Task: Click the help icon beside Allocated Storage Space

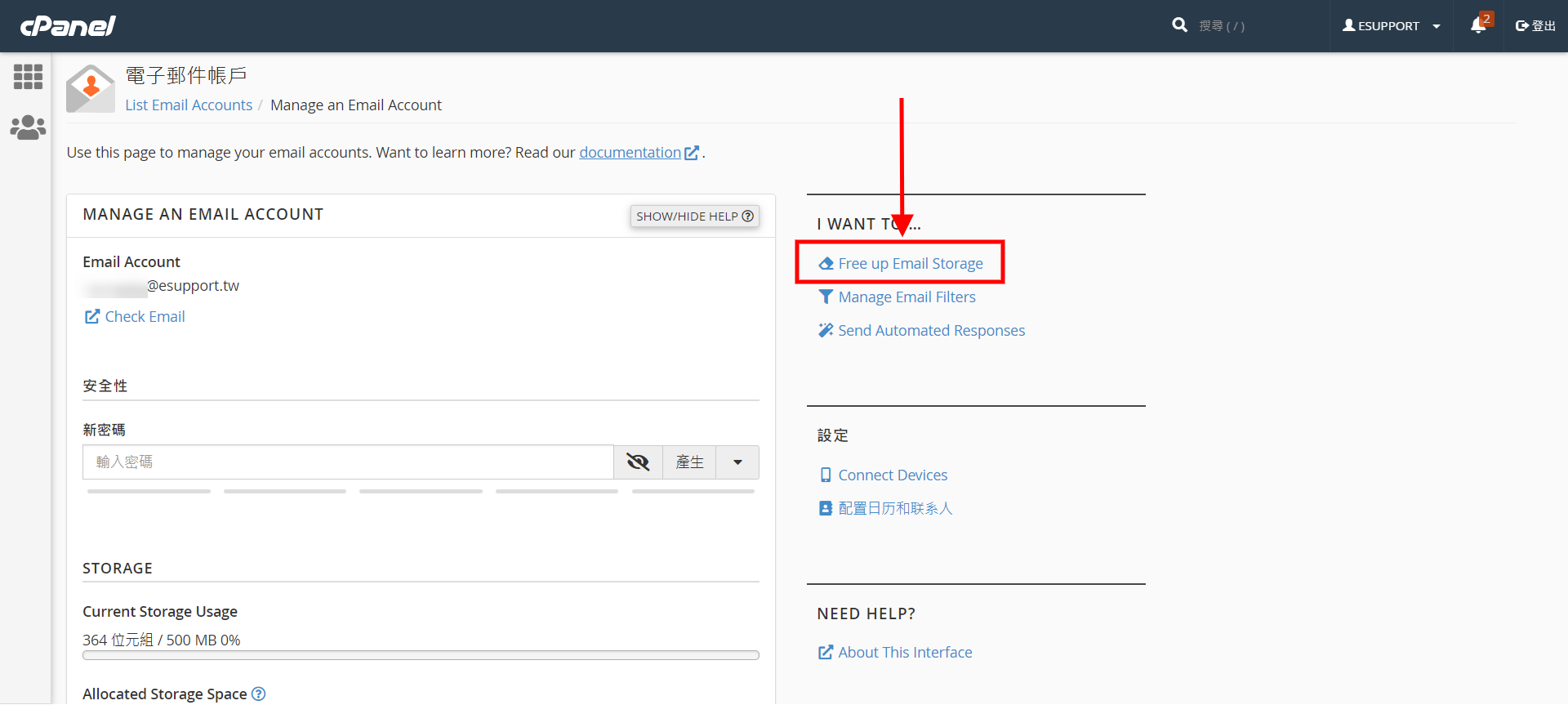Action: (259, 694)
